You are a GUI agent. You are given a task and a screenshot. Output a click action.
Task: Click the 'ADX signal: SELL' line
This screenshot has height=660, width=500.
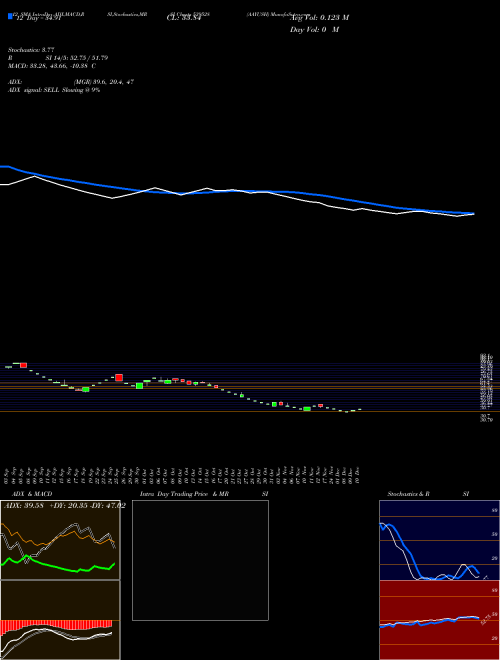pos(54,90)
